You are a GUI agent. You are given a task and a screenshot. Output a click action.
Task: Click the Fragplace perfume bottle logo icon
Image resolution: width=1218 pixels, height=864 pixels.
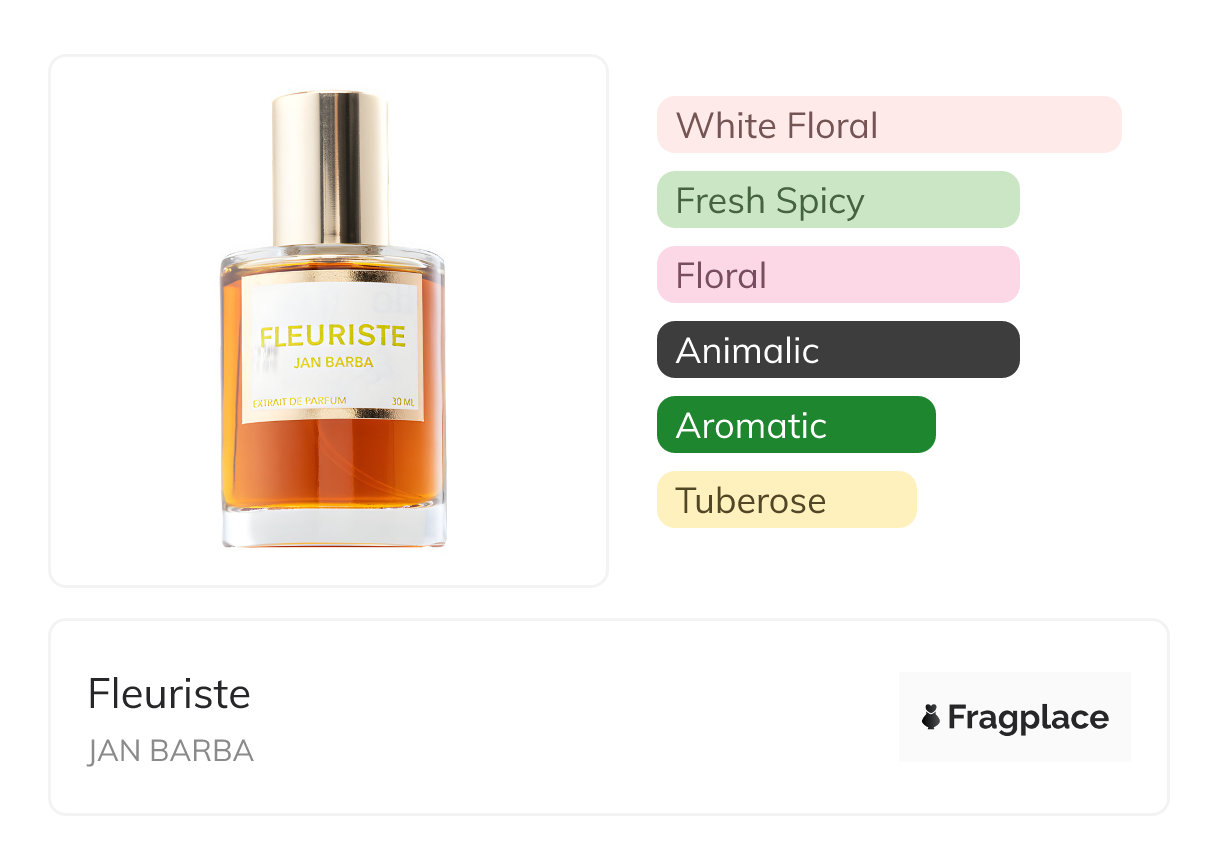[x=931, y=717]
